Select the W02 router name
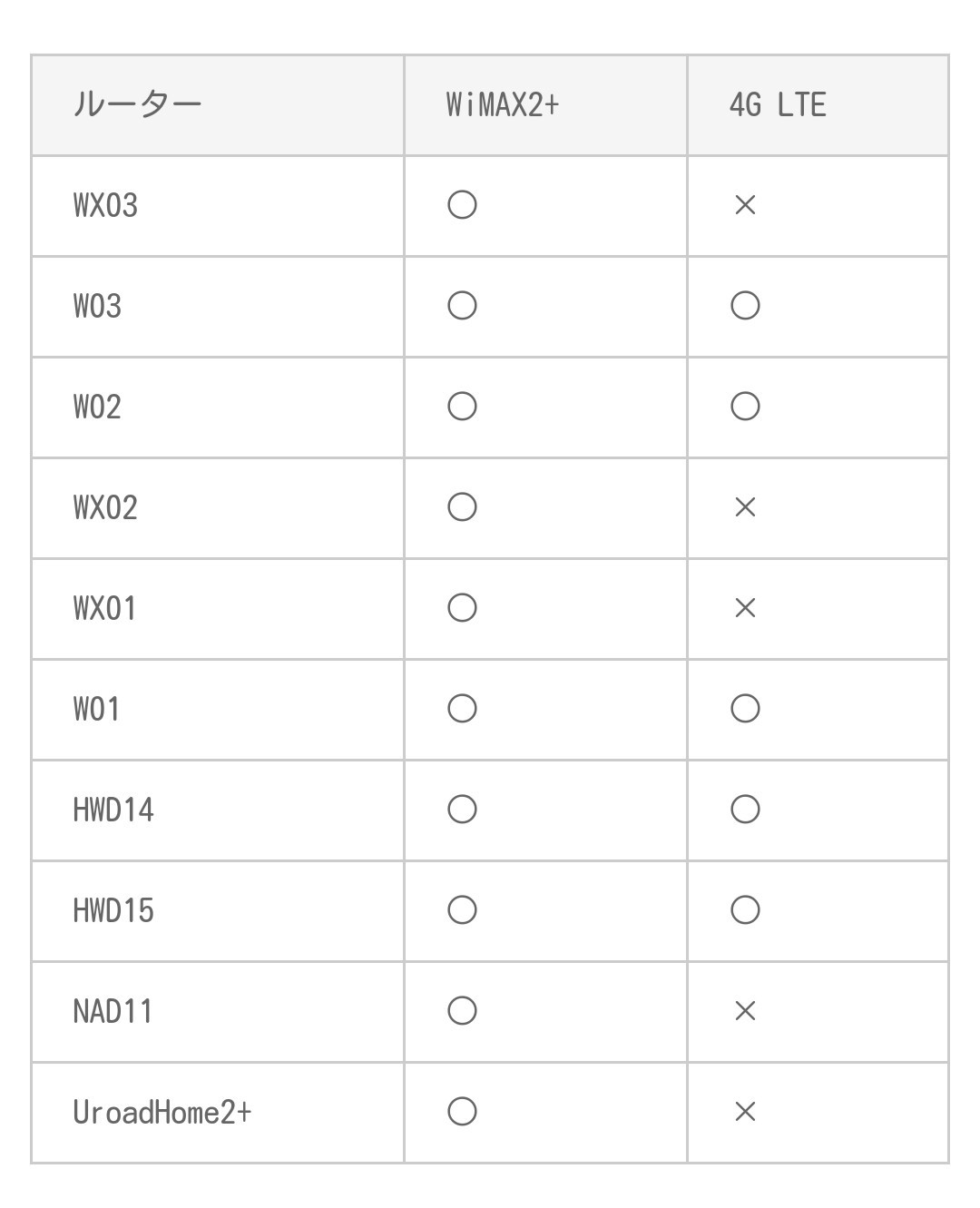This screenshot has width=980, height=1208. tap(97, 407)
